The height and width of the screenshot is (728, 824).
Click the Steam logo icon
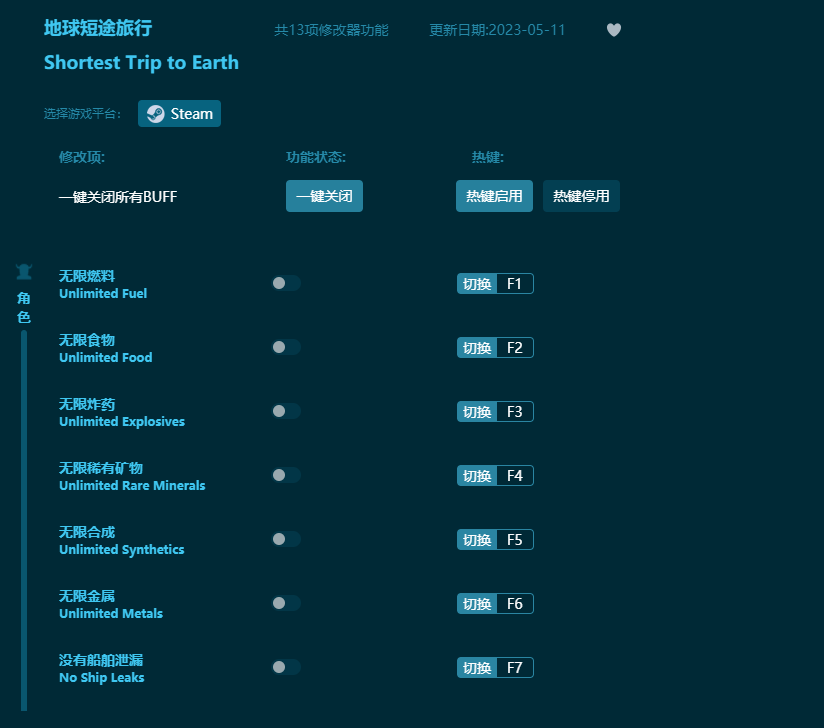pyautogui.click(x=156, y=114)
